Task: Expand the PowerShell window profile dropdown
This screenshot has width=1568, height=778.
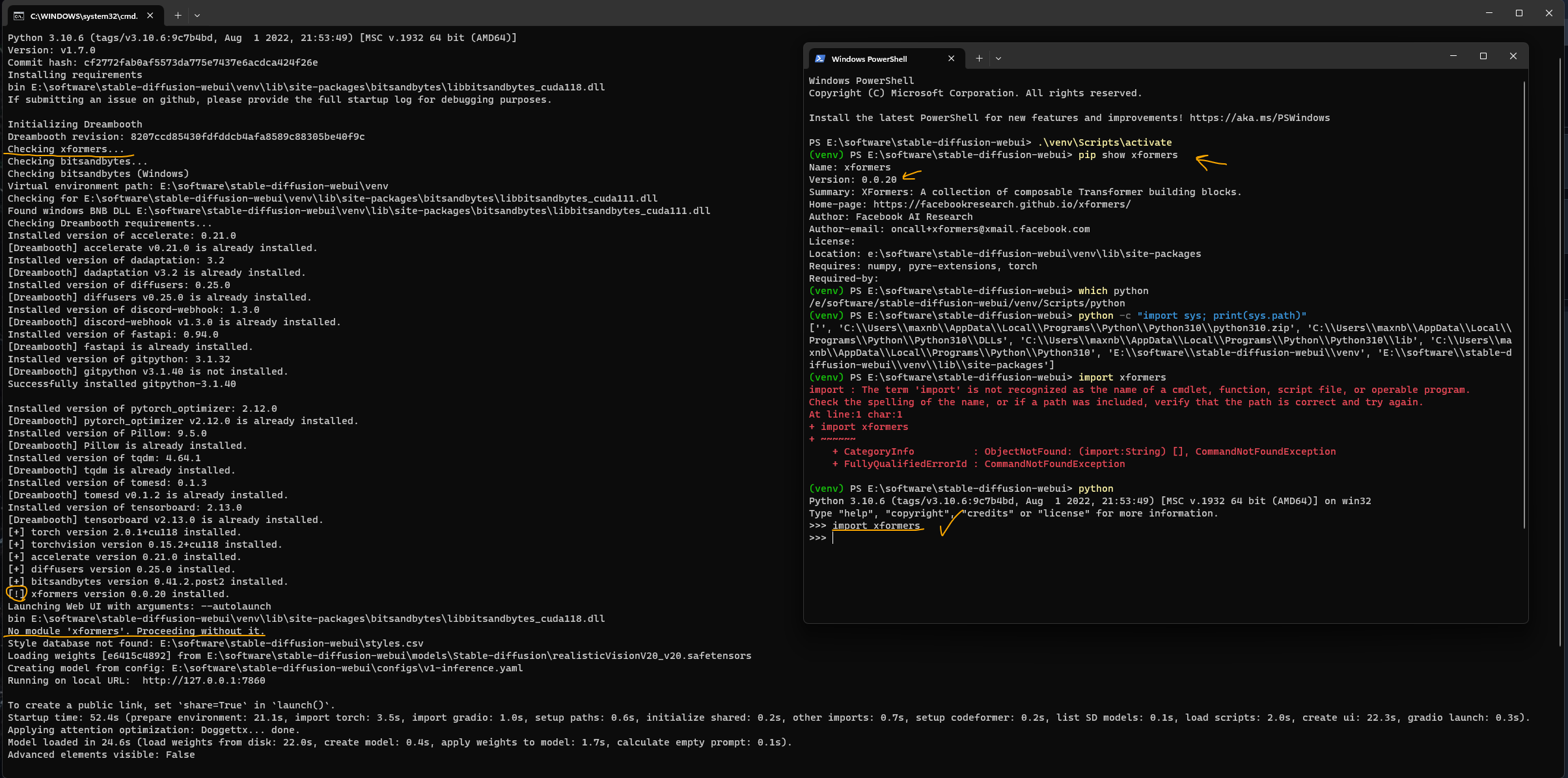Action: click(x=998, y=59)
